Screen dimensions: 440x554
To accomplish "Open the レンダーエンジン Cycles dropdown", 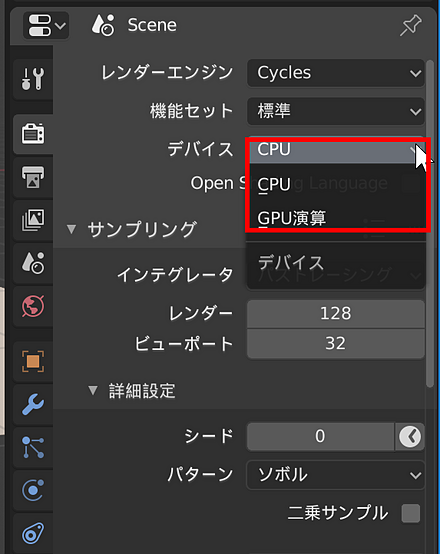I will [336, 73].
